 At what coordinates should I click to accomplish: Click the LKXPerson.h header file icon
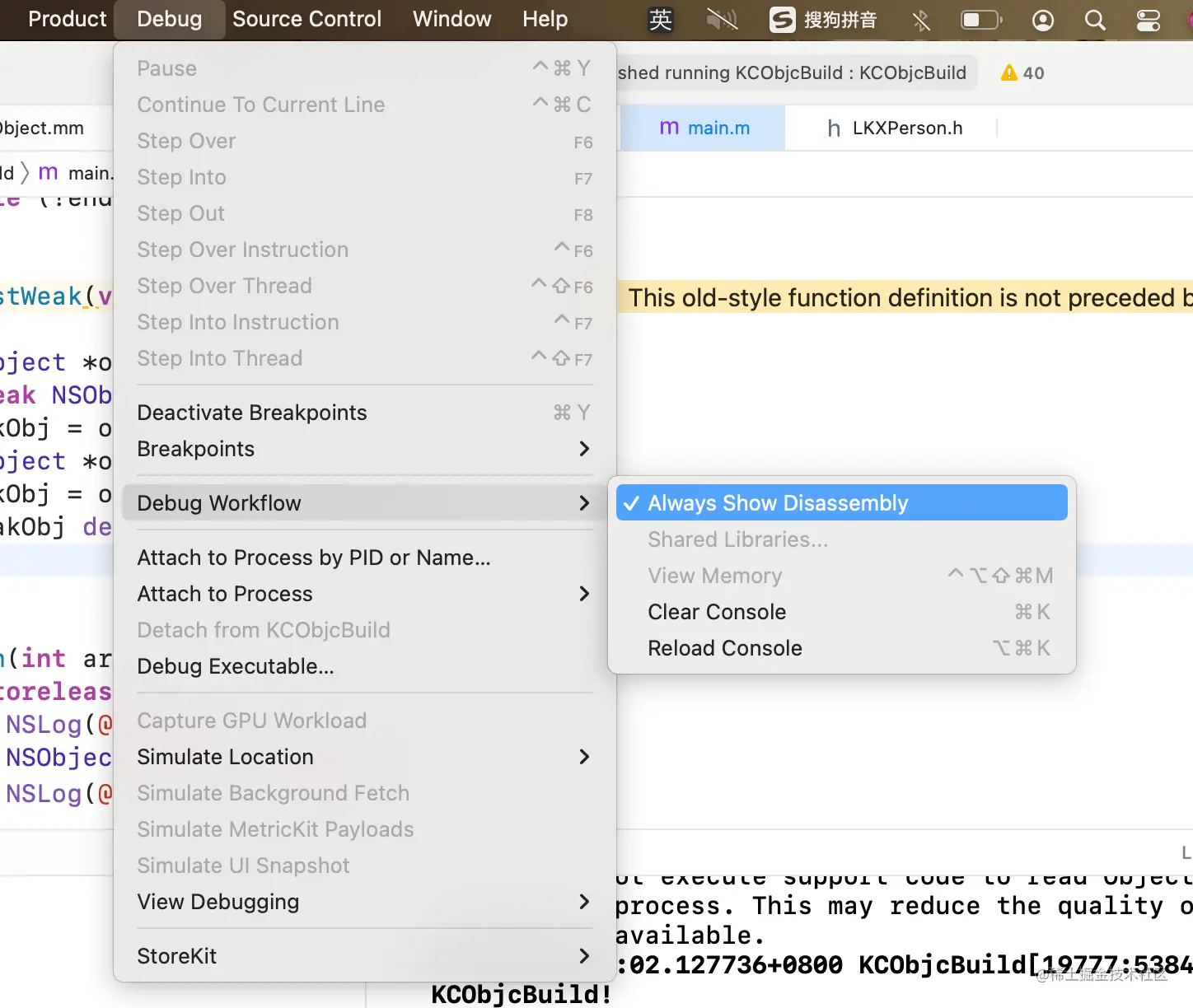834,128
